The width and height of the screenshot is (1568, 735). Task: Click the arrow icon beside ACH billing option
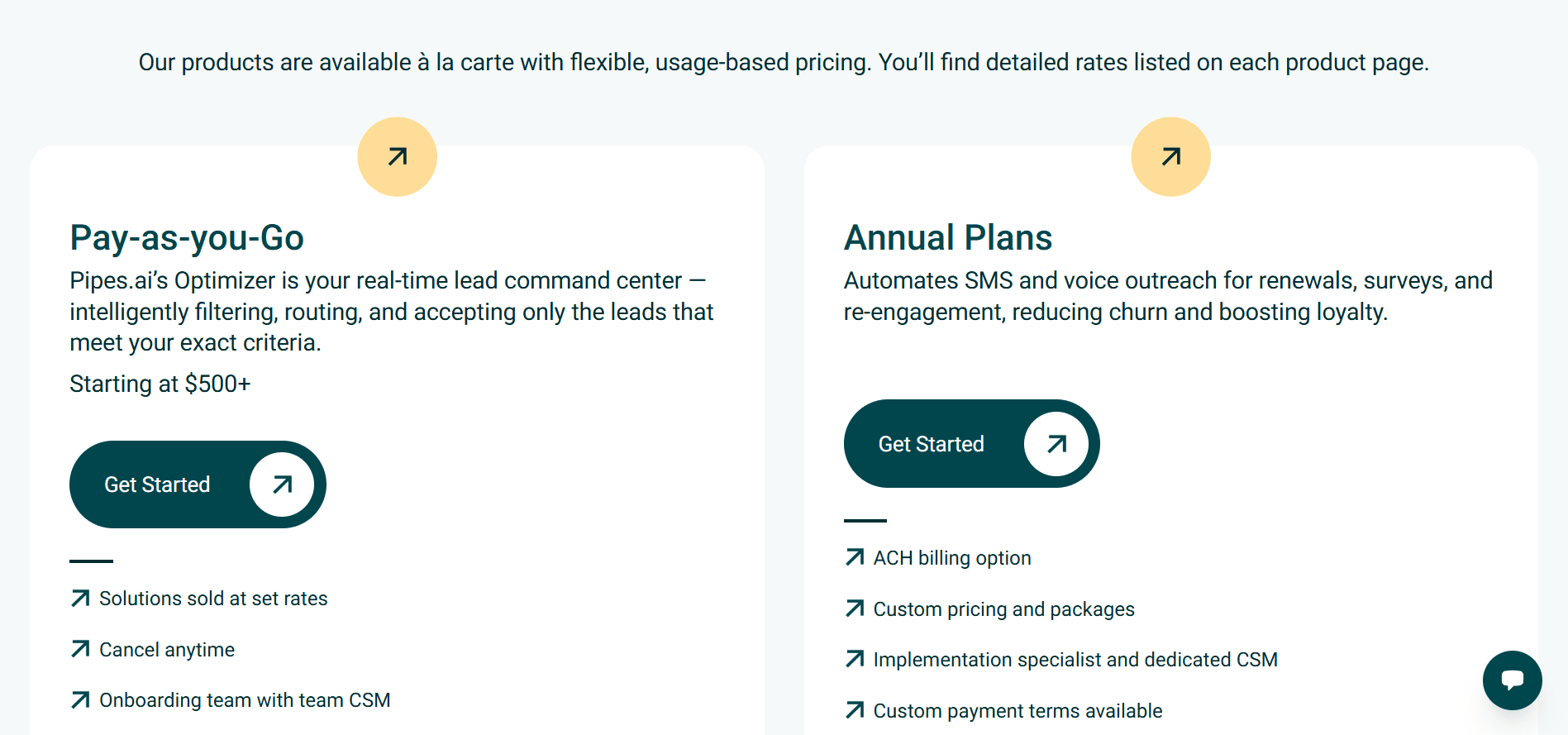pos(855,557)
